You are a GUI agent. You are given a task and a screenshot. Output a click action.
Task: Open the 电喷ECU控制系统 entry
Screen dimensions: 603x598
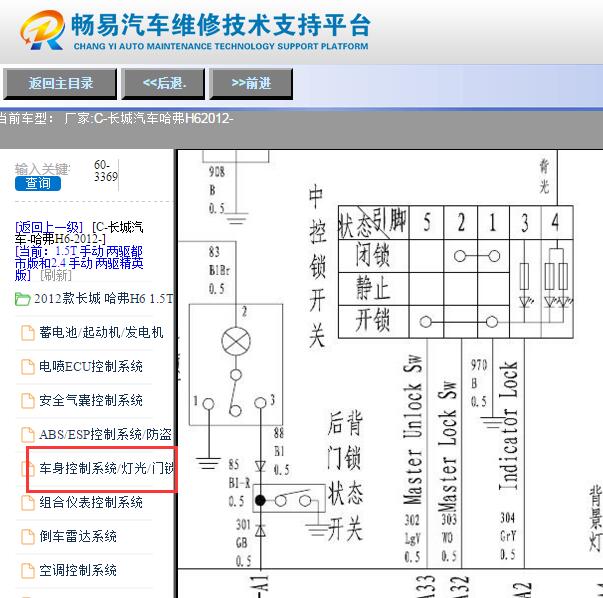(x=91, y=366)
